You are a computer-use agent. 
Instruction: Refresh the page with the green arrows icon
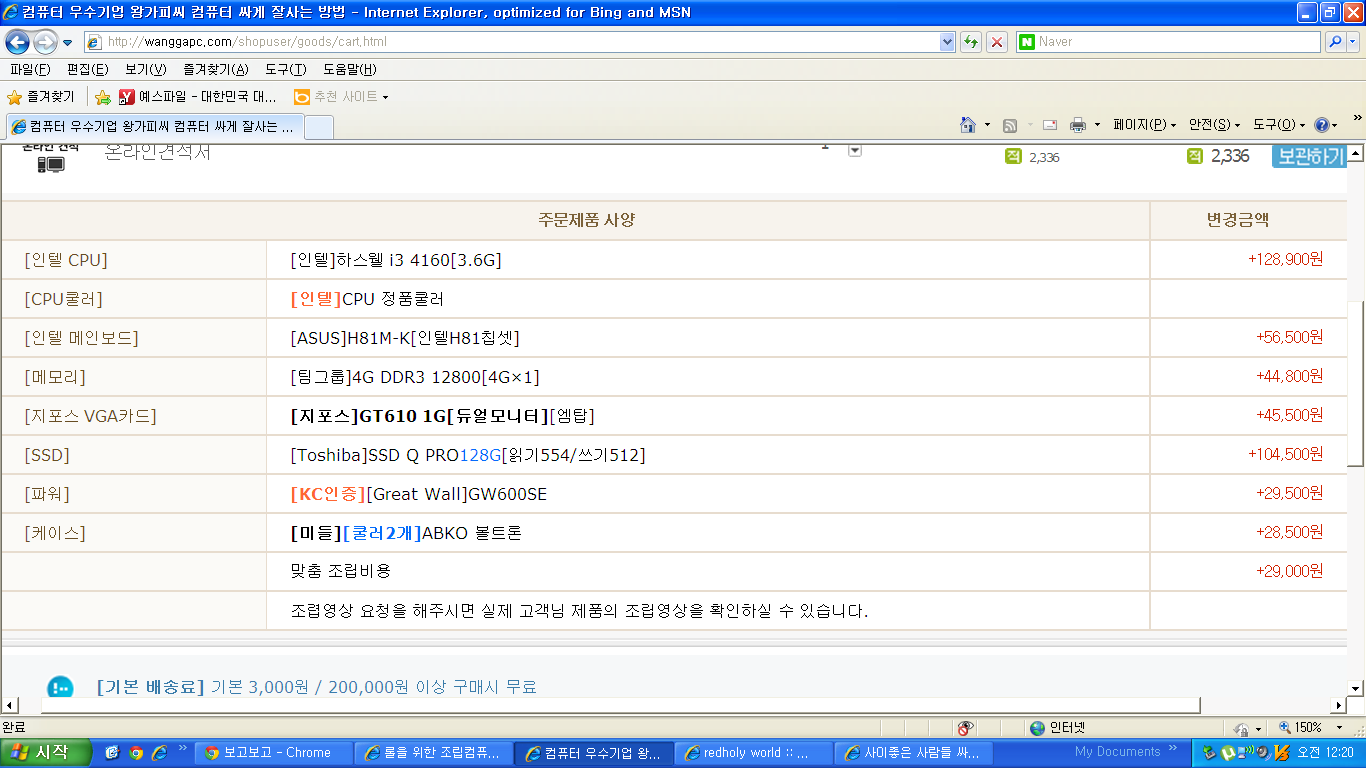click(x=970, y=42)
